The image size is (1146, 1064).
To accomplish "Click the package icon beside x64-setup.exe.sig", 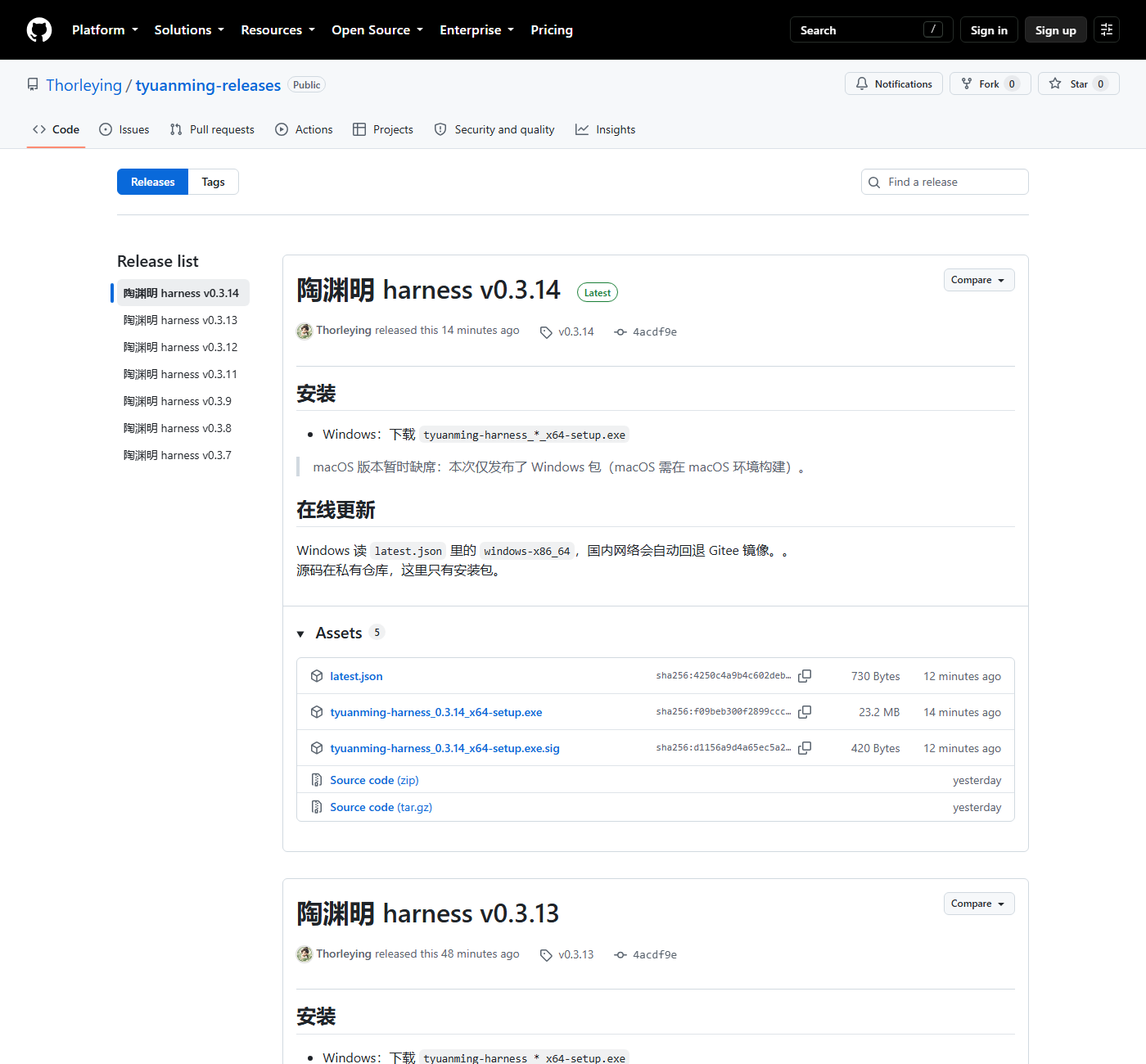I will coord(317,748).
